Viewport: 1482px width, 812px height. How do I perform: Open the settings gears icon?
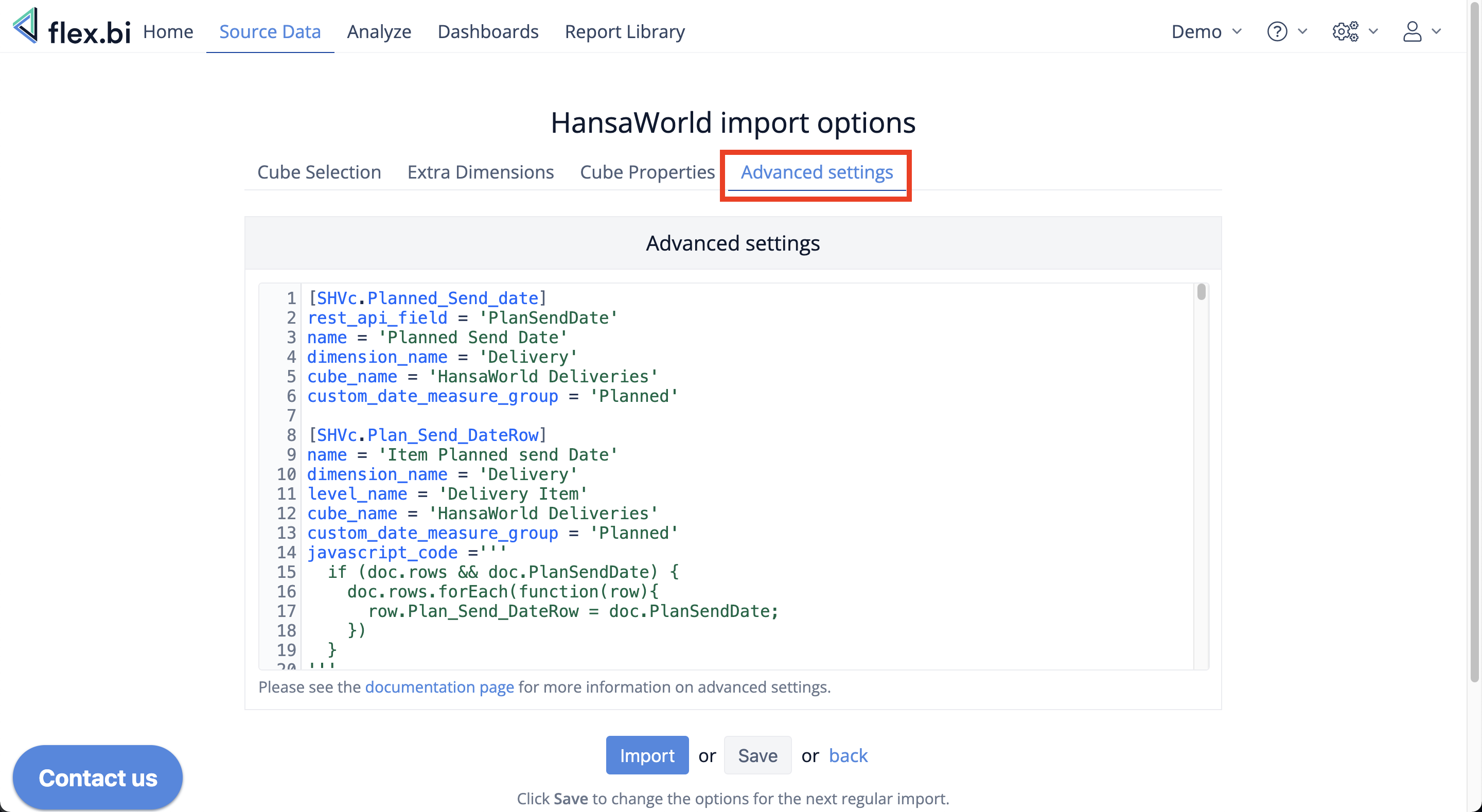point(1345,31)
